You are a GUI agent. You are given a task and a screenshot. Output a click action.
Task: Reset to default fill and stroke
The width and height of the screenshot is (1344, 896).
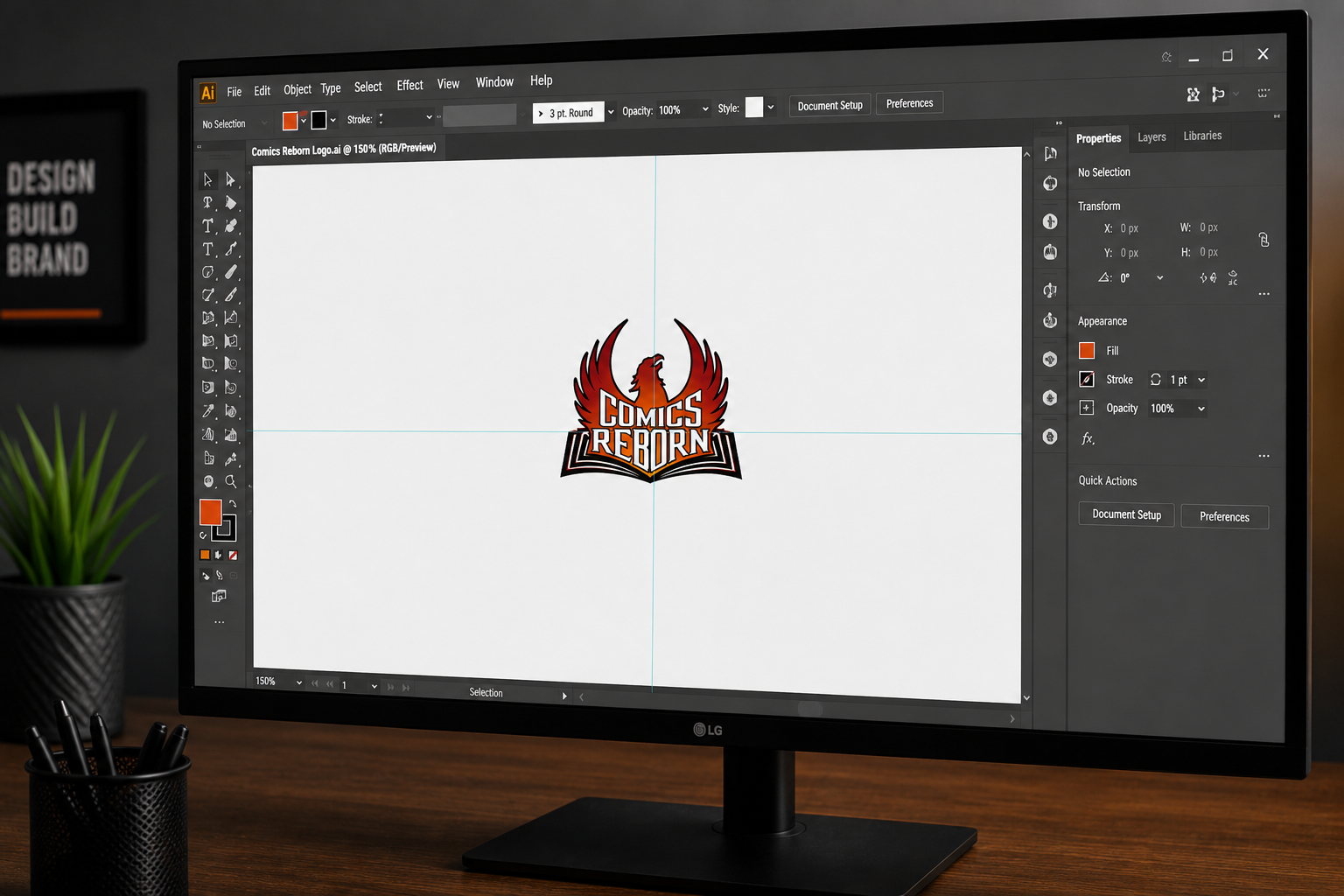(x=203, y=535)
